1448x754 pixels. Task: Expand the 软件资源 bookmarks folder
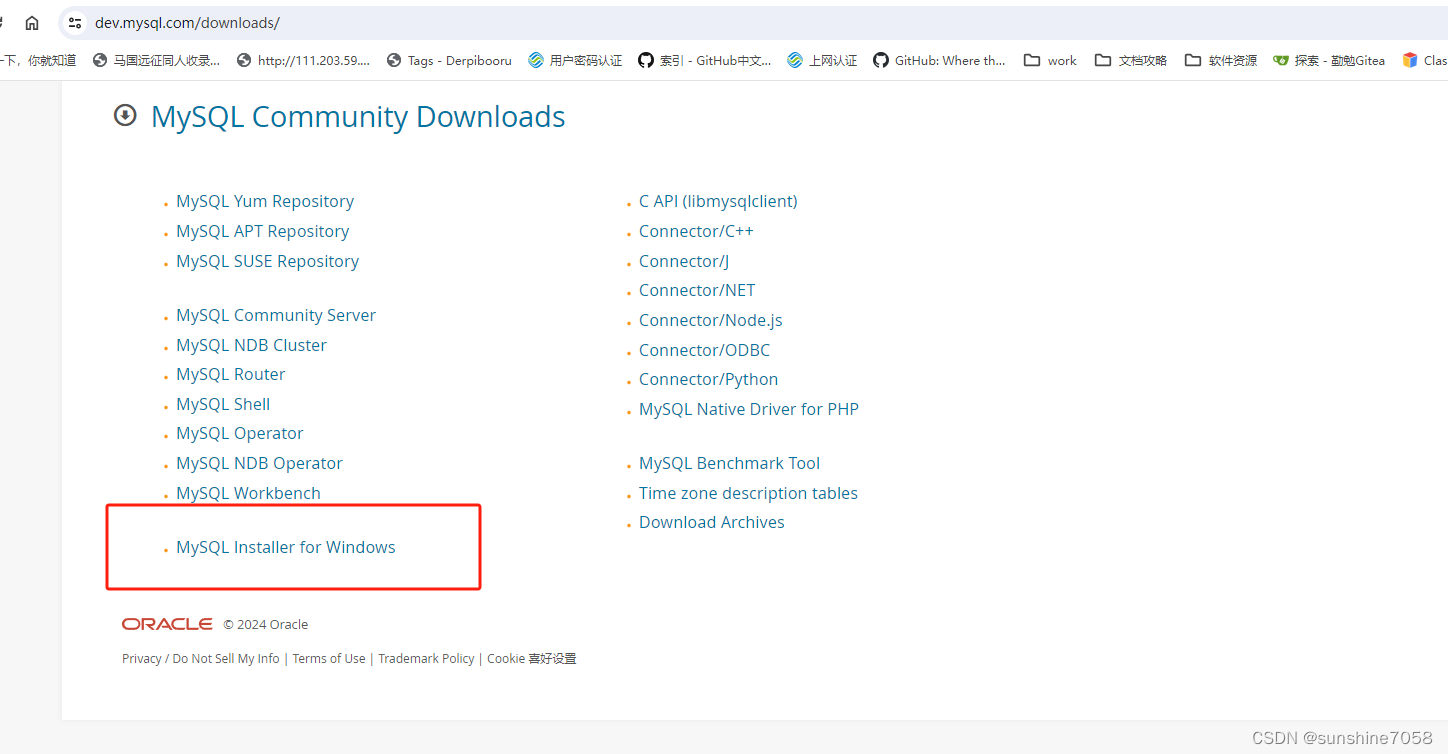[x=1221, y=60]
